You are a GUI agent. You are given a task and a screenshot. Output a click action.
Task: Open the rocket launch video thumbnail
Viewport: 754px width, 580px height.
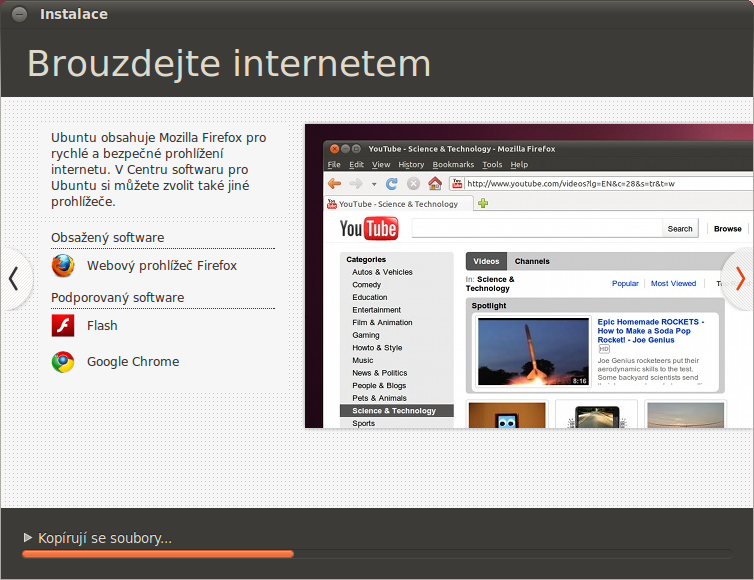(x=533, y=352)
